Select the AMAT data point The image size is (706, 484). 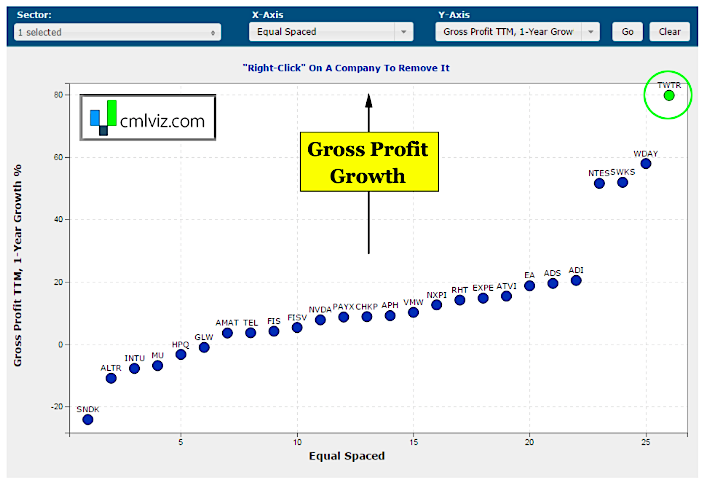pyautogui.click(x=227, y=333)
